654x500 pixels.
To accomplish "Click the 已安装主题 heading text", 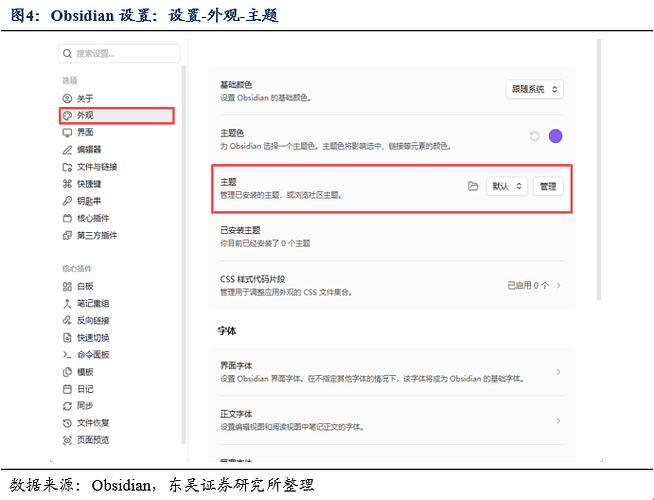I will [x=240, y=230].
